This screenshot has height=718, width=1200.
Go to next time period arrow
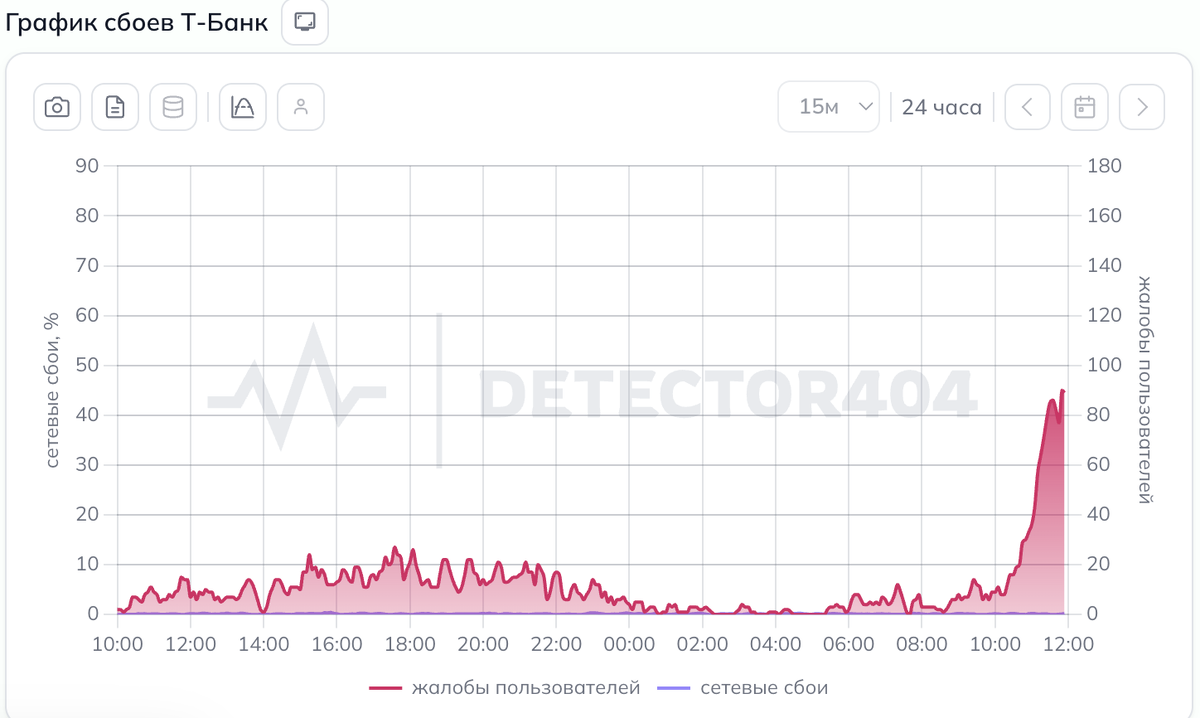pyautogui.click(x=1142, y=107)
